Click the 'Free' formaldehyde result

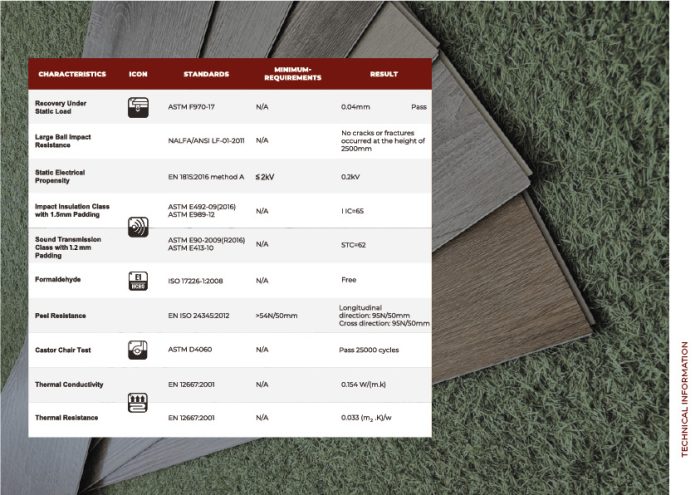coord(349,280)
